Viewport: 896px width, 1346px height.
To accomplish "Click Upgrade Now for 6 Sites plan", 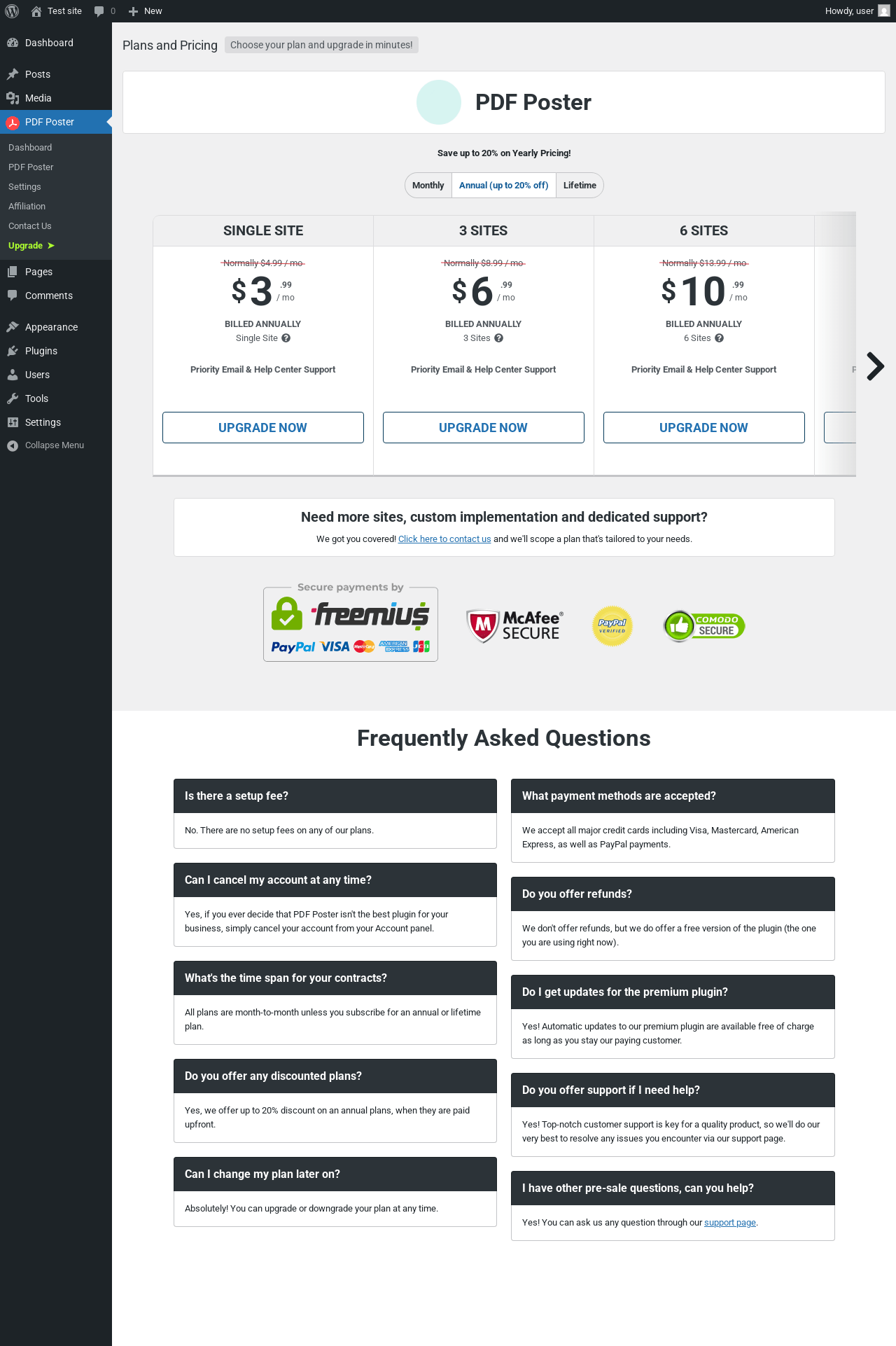I will (x=704, y=428).
